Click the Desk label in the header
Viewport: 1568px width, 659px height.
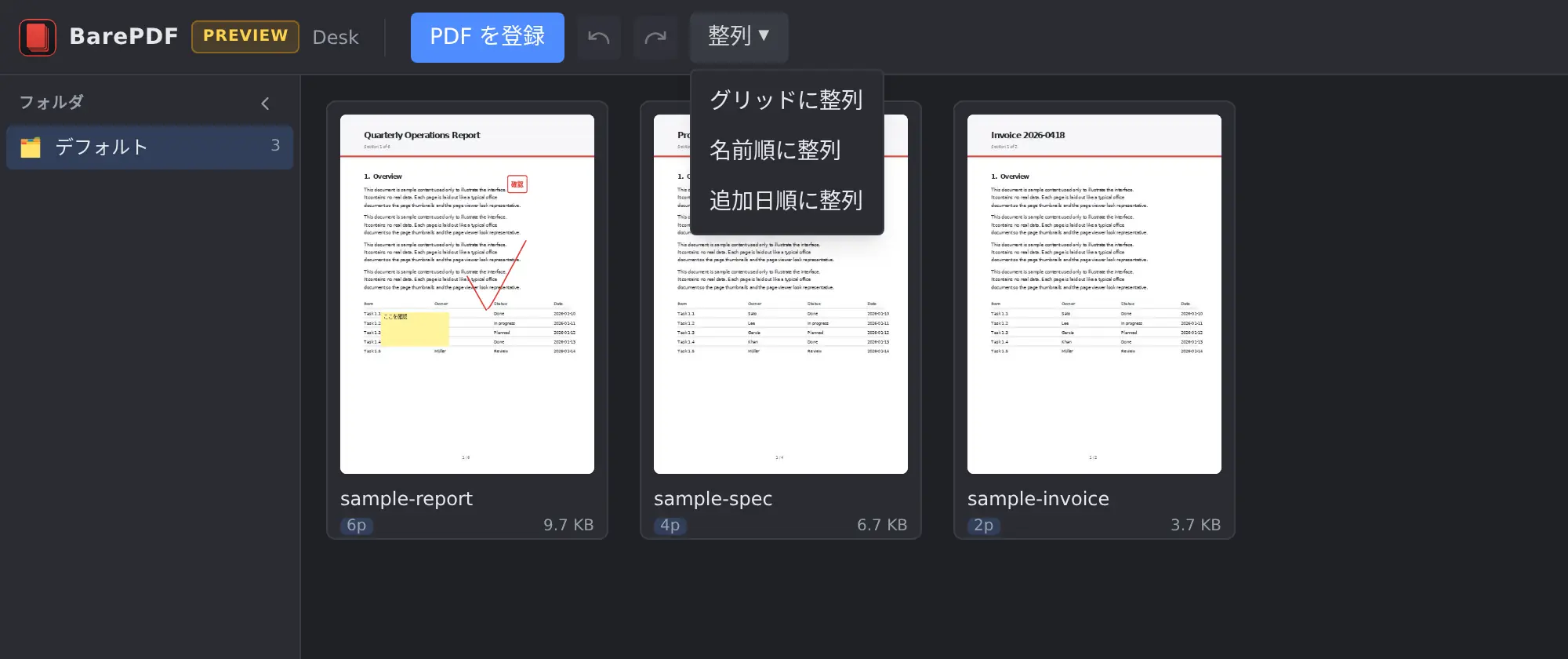pos(336,38)
